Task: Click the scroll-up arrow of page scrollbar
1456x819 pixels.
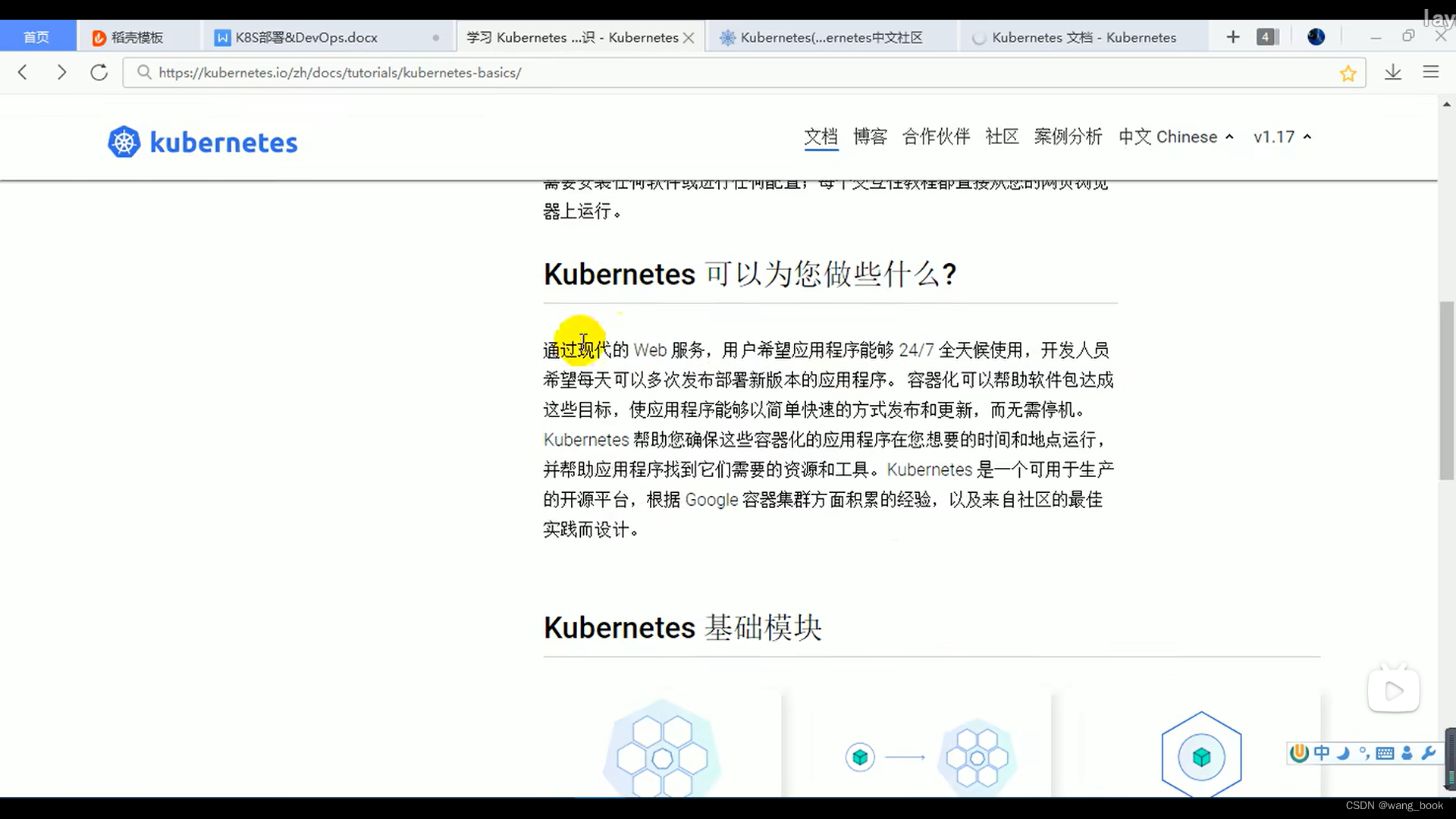Action: pos(1447,105)
